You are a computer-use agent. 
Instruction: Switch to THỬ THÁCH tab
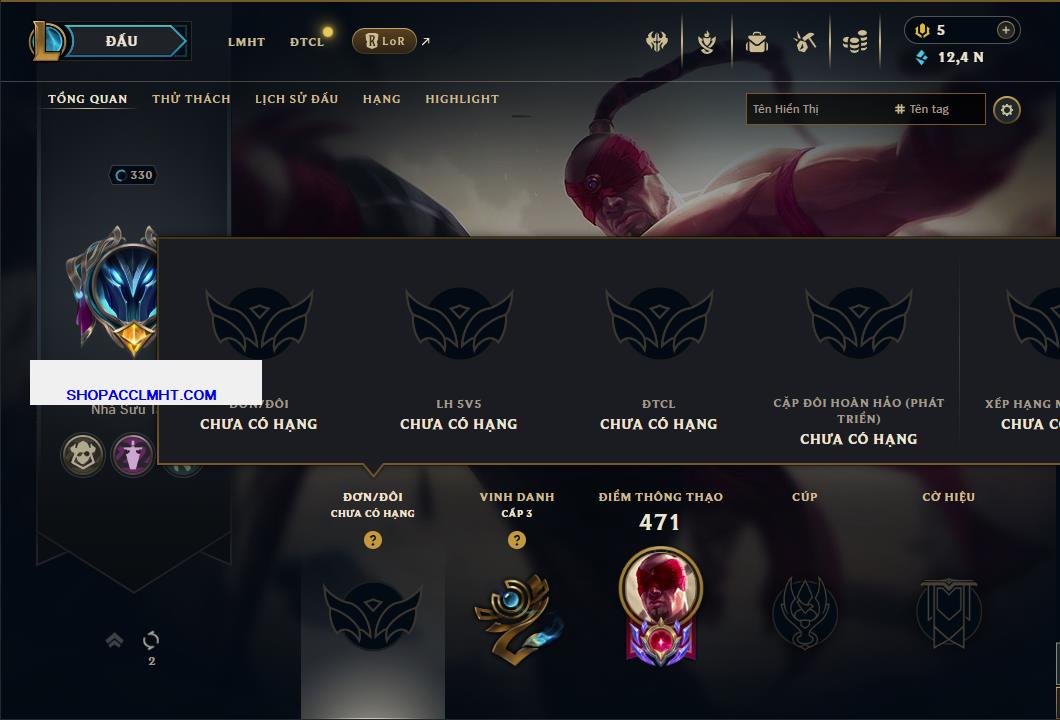pyautogui.click(x=191, y=99)
